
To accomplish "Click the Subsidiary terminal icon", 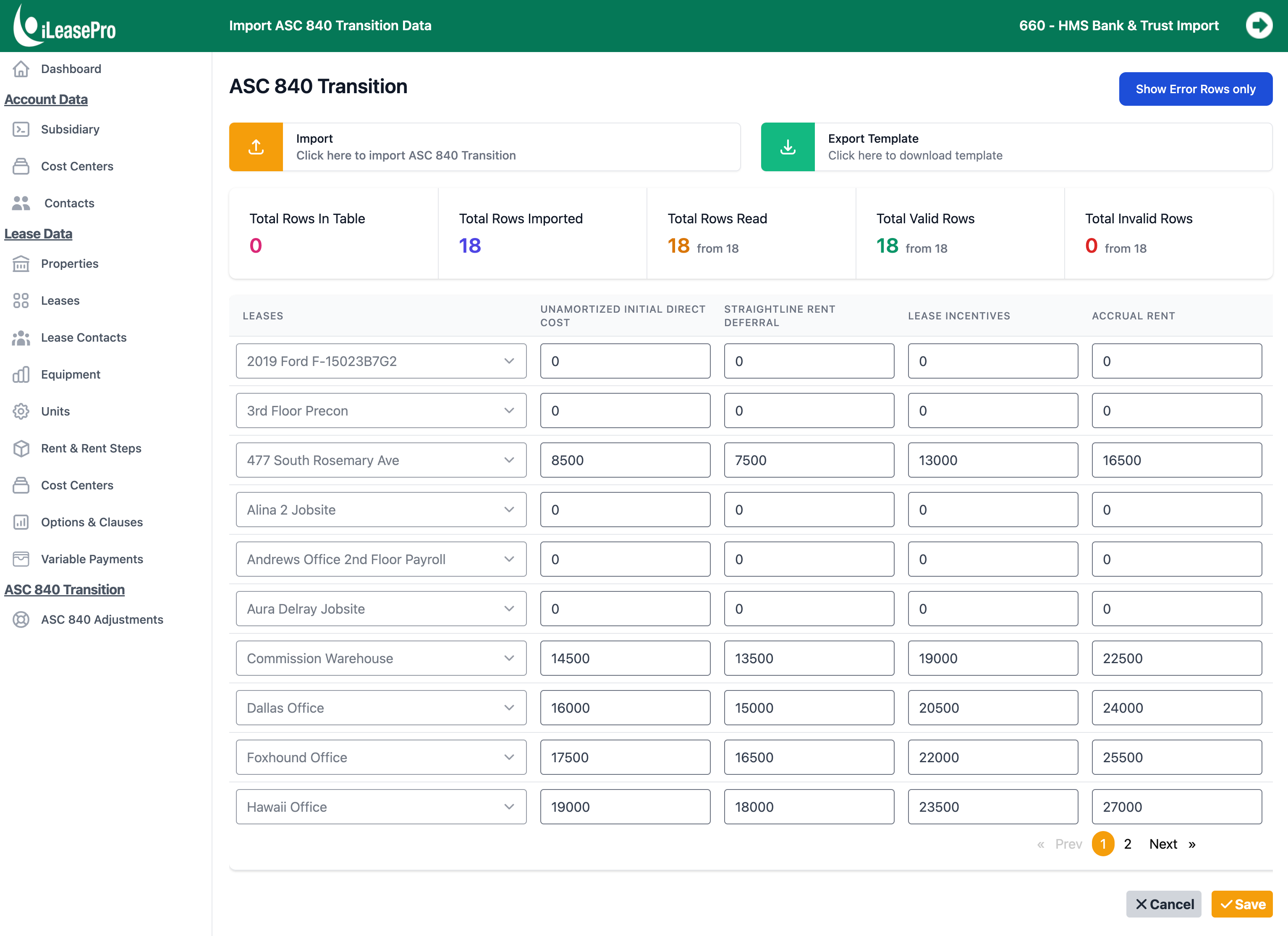I will pyautogui.click(x=21, y=129).
